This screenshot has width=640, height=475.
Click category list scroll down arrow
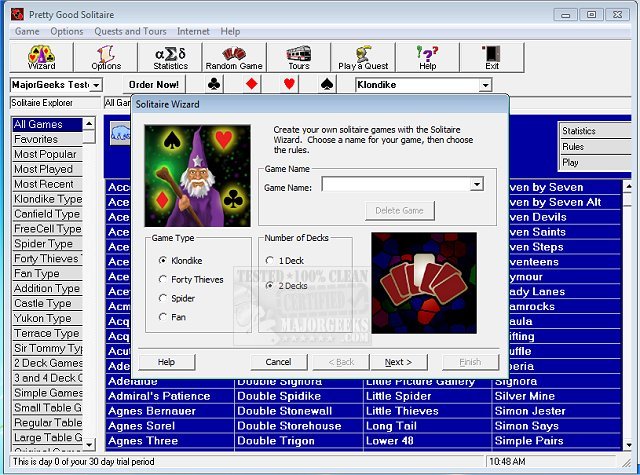pos(89,444)
